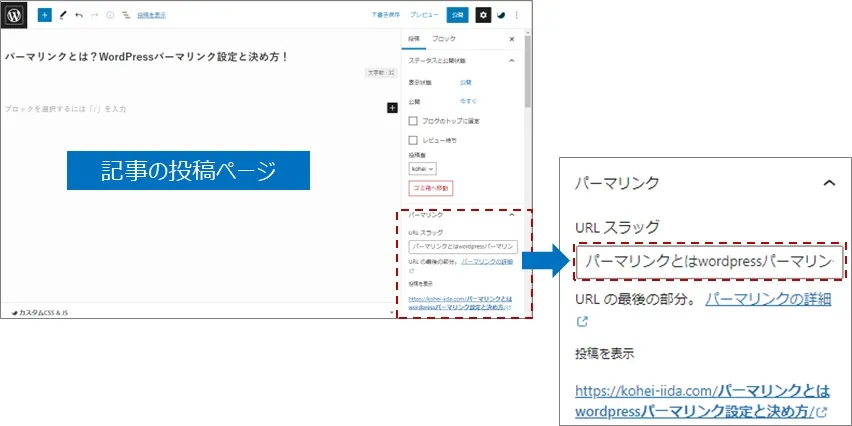
Task: Switch to the 投稿 sidebar tab
Action: [x=414, y=39]
